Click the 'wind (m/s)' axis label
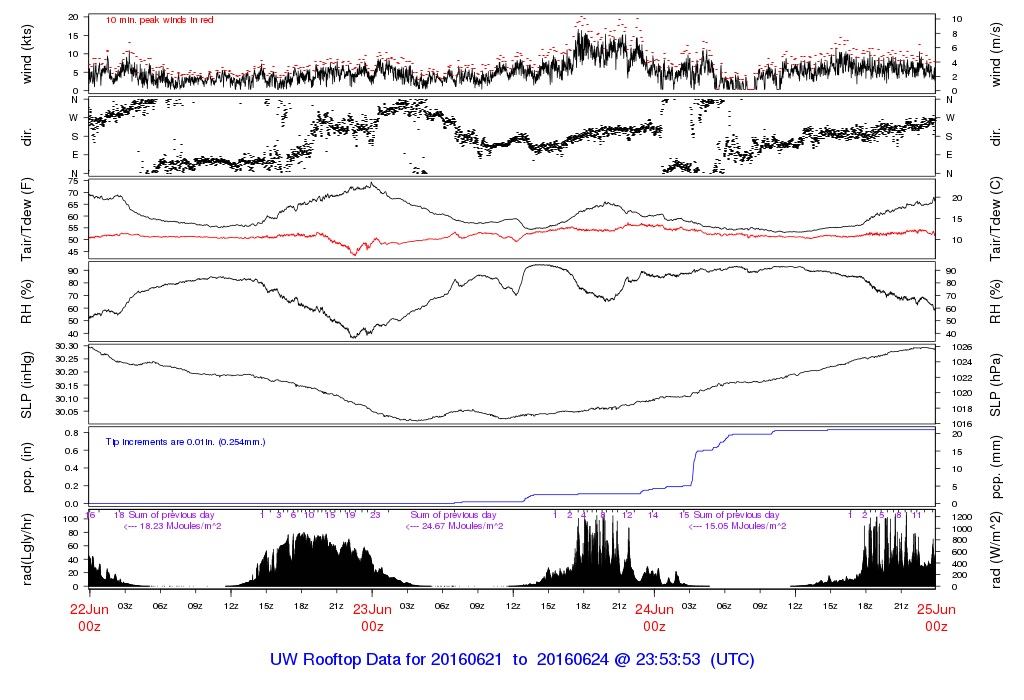 [x=995, y=55]
